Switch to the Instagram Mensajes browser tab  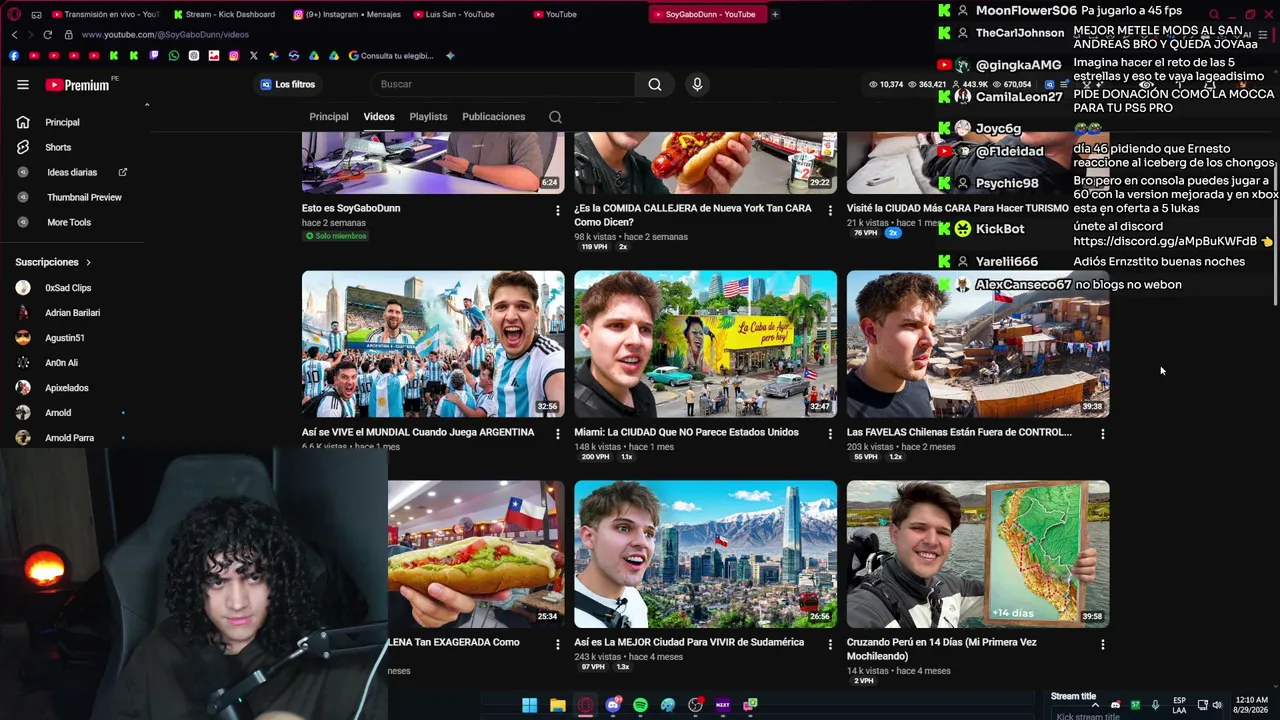pyautogui.click(x=348, y=14)
